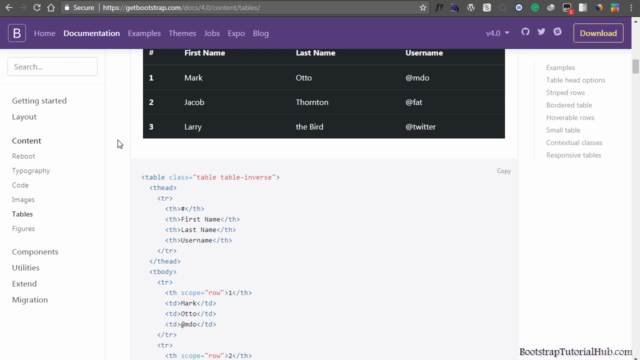The width and height of the screenshot is (640, 360).
Task: Click the Thornton table cell
Action: [x=312, y=102]
